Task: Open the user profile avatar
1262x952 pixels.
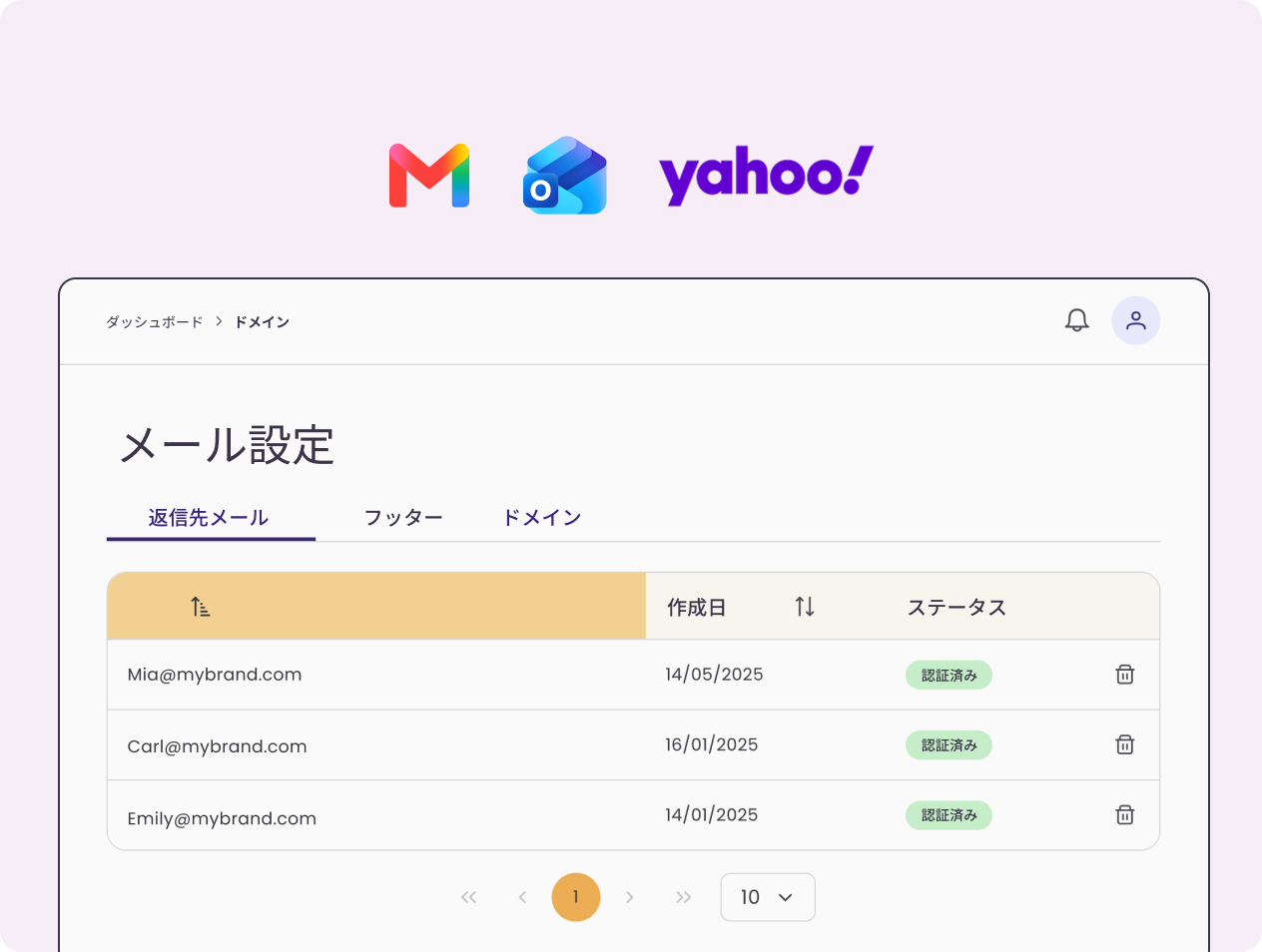Action: pyautogui.click(x=1136, y=320)
